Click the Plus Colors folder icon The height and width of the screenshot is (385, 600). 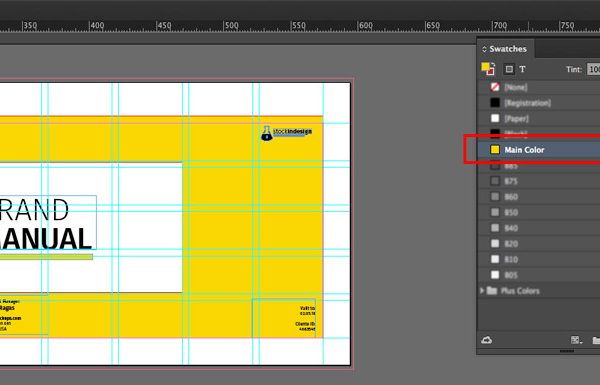(492, 291)
